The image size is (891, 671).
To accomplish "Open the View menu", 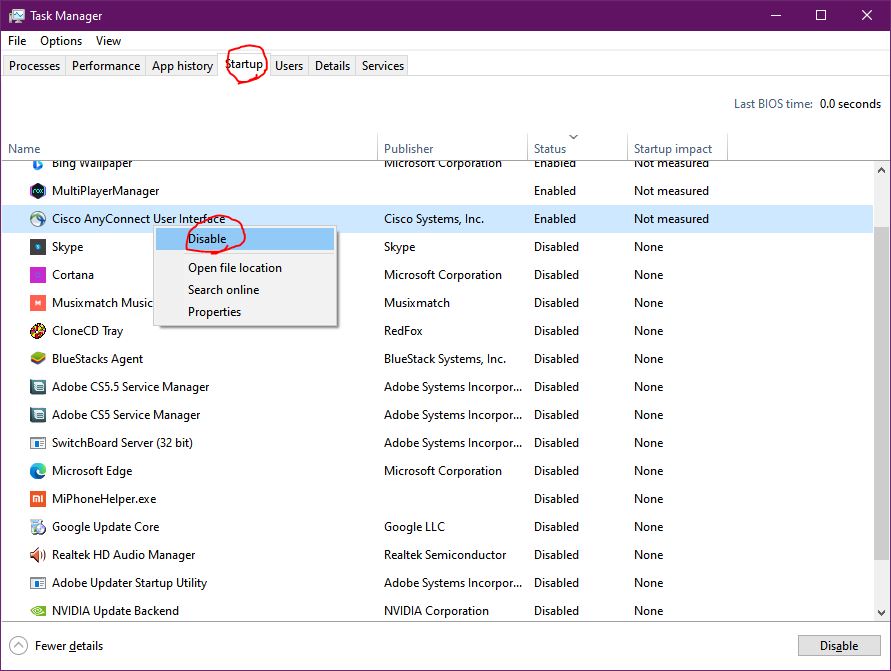I will (108, 41).
